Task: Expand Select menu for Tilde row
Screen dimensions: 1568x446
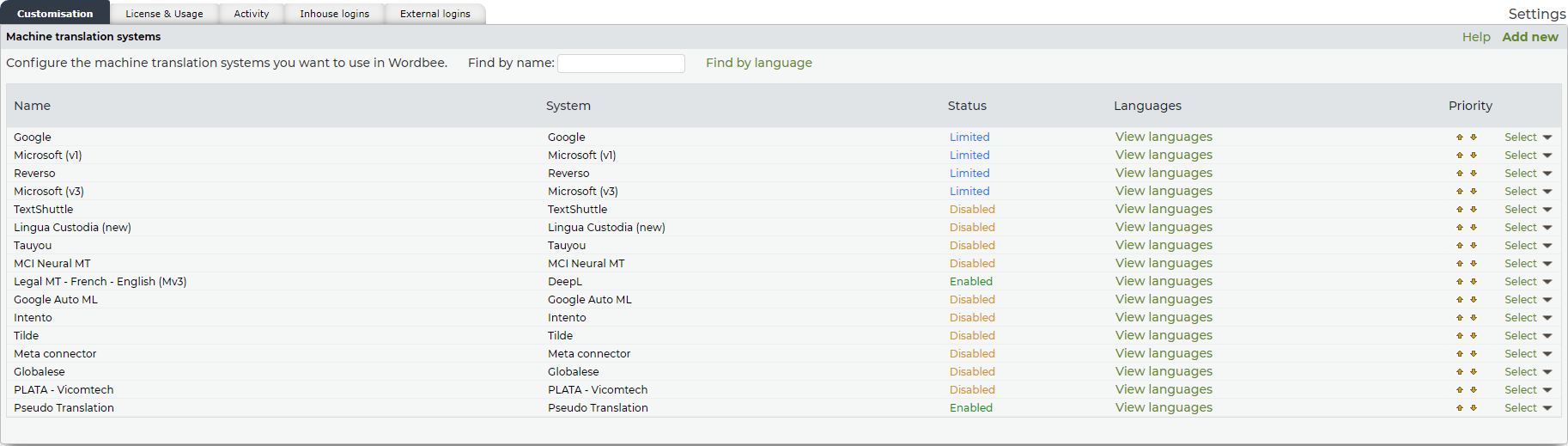Action: coord(1528,336)
